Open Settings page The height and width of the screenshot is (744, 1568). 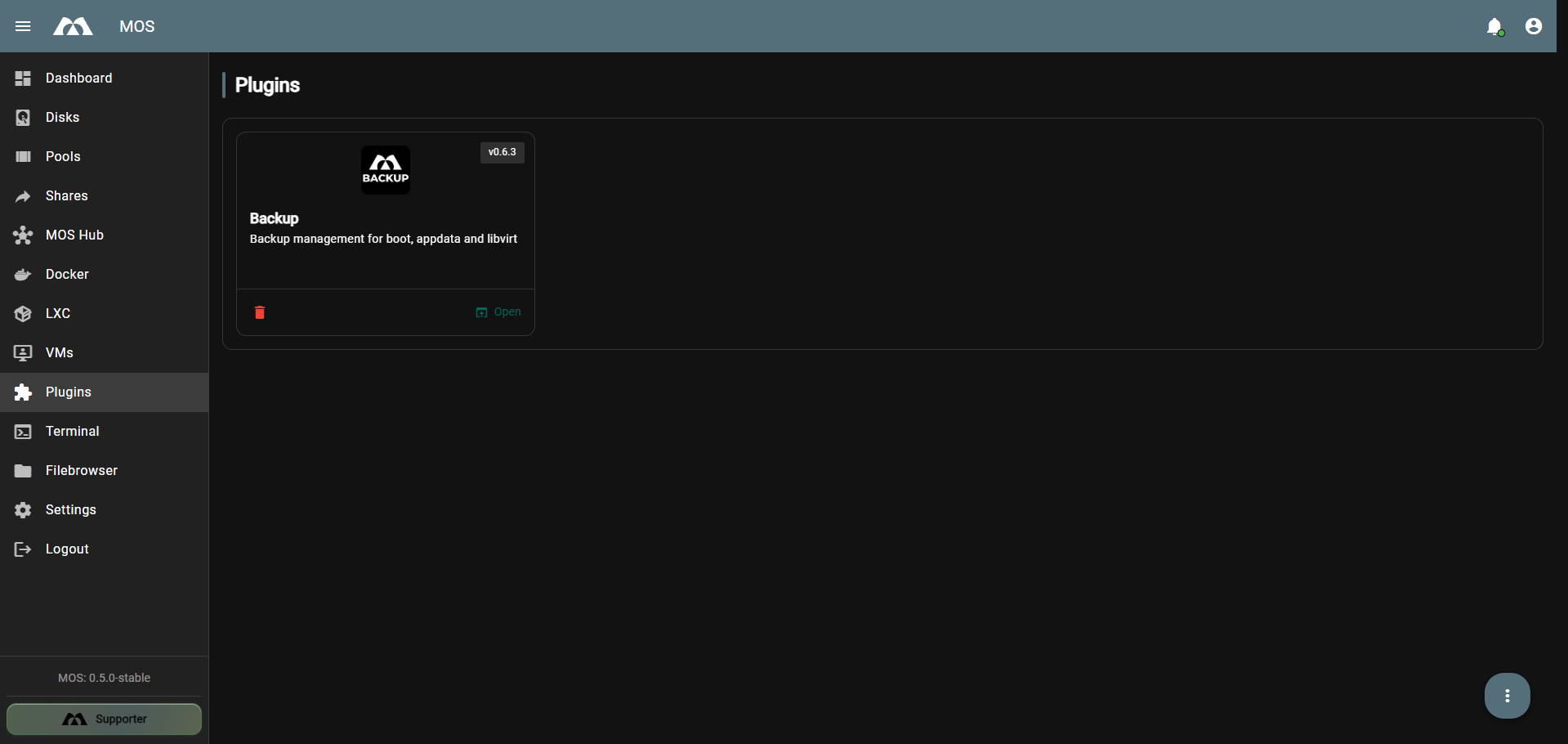tap(104, 510)
